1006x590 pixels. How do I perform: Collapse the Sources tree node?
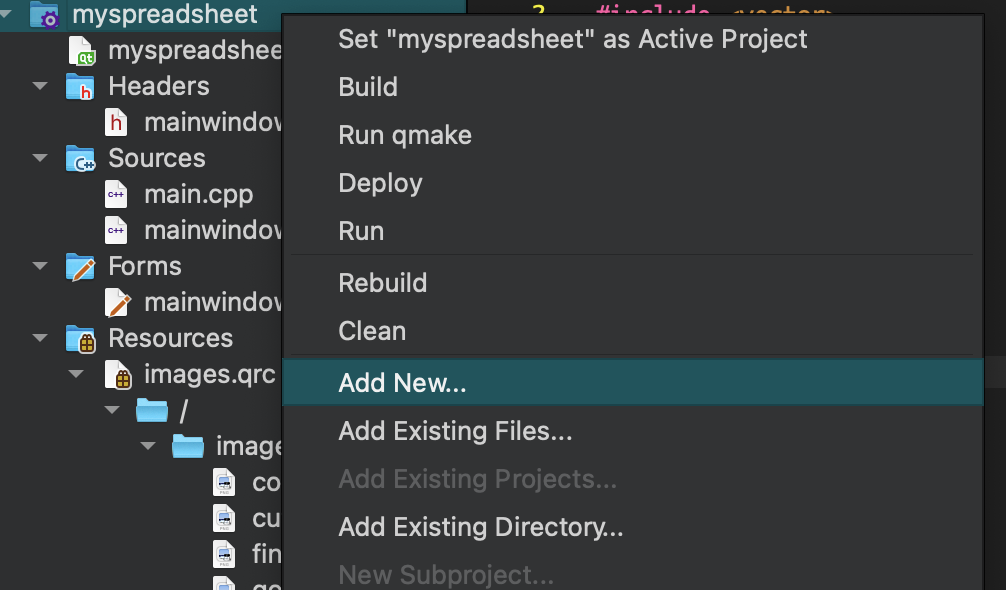pos(40,158)
